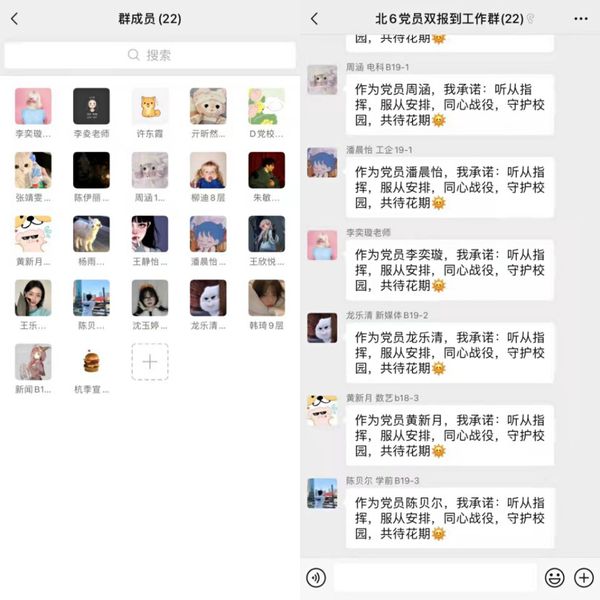This screenshot has width=600, height=600.
Task: Tap 龙乐清's avatar in the chat
Action: point(322,328)
